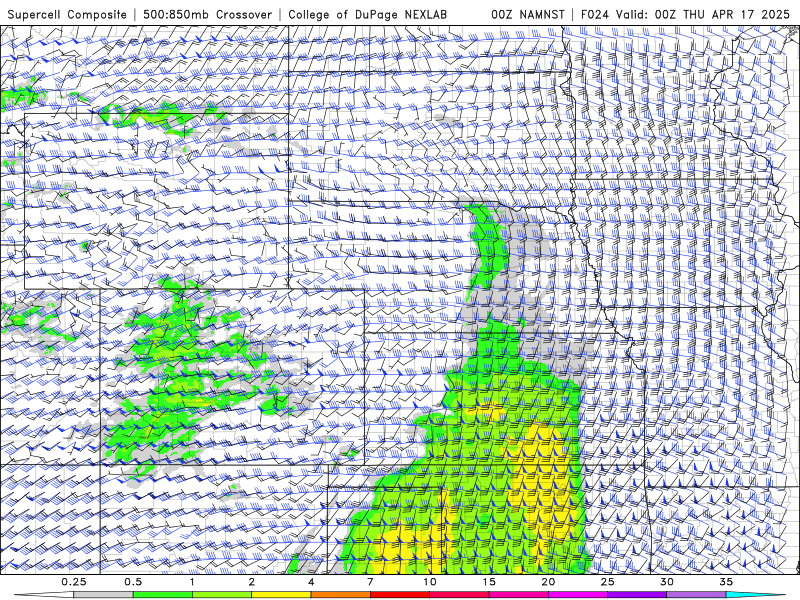Click the legend value 2
The image size is (800, 600).
click(252, 582)
